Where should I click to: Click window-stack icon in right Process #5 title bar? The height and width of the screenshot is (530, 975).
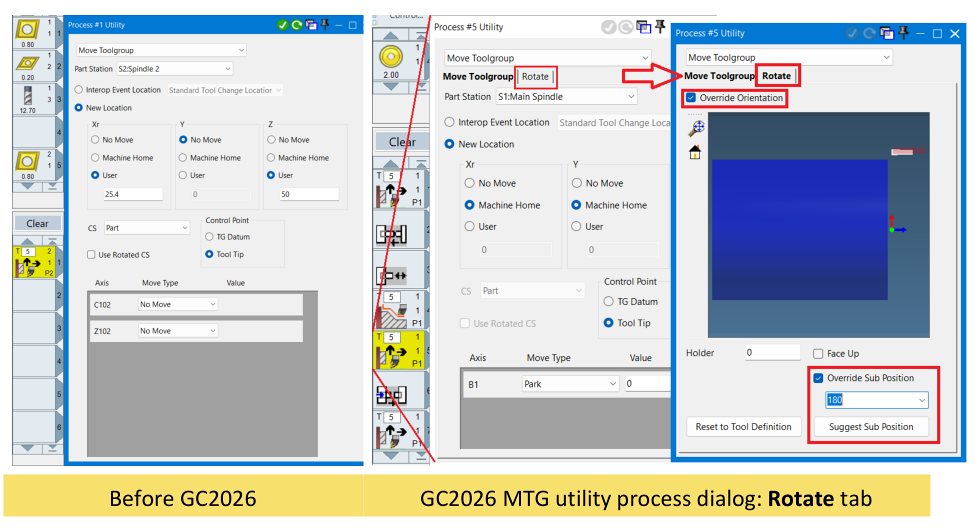(x=887, y=33)
